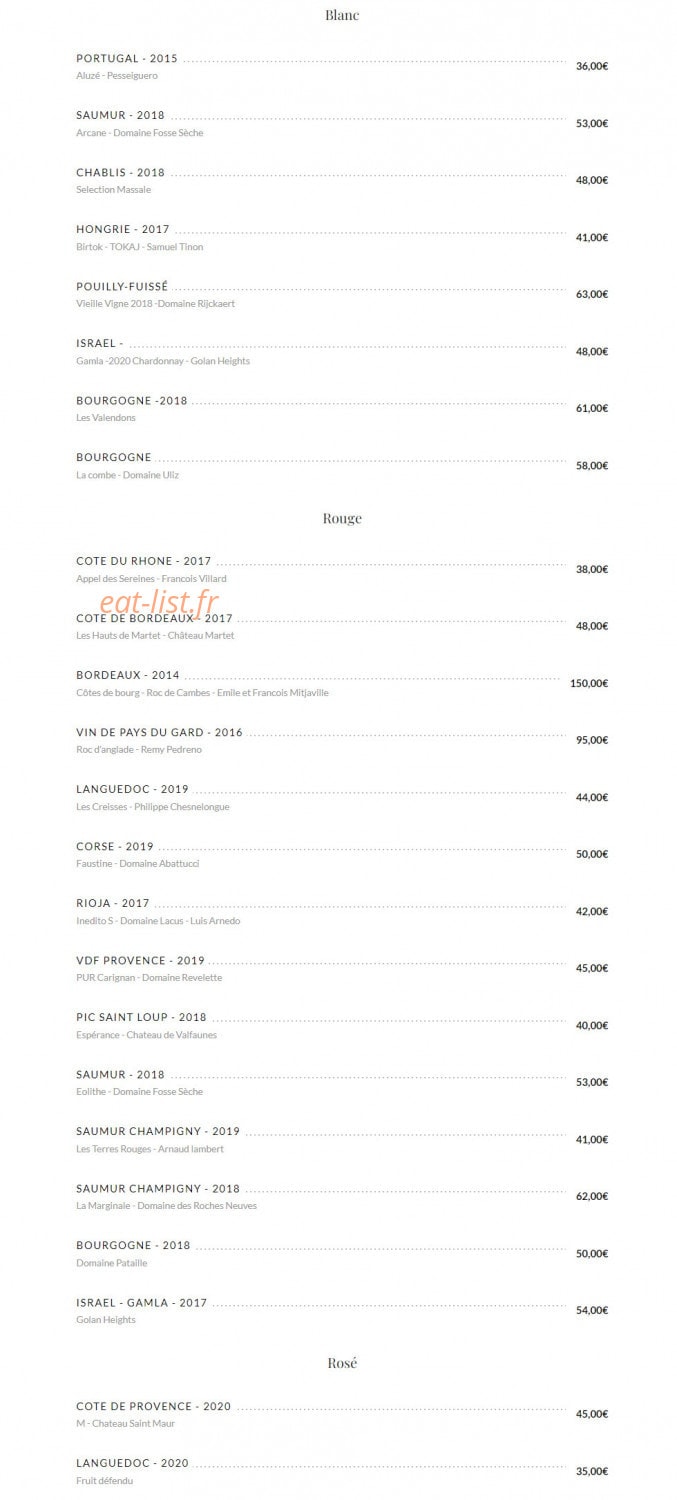Select the Rouge section heading

[x=342, y=518]
